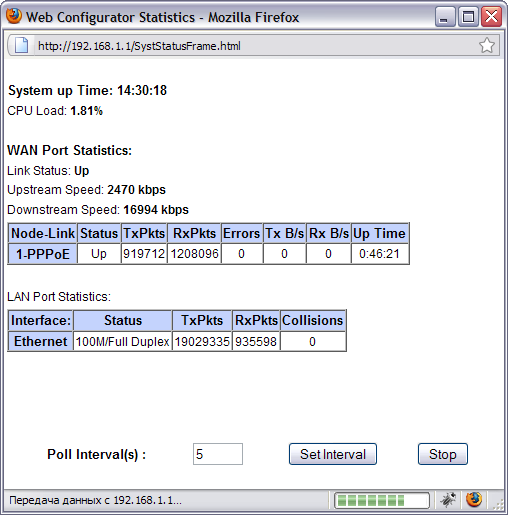Maximize the Firefox window
The height and width of the screenshot is (515, 508).
(x=468, y=17)
